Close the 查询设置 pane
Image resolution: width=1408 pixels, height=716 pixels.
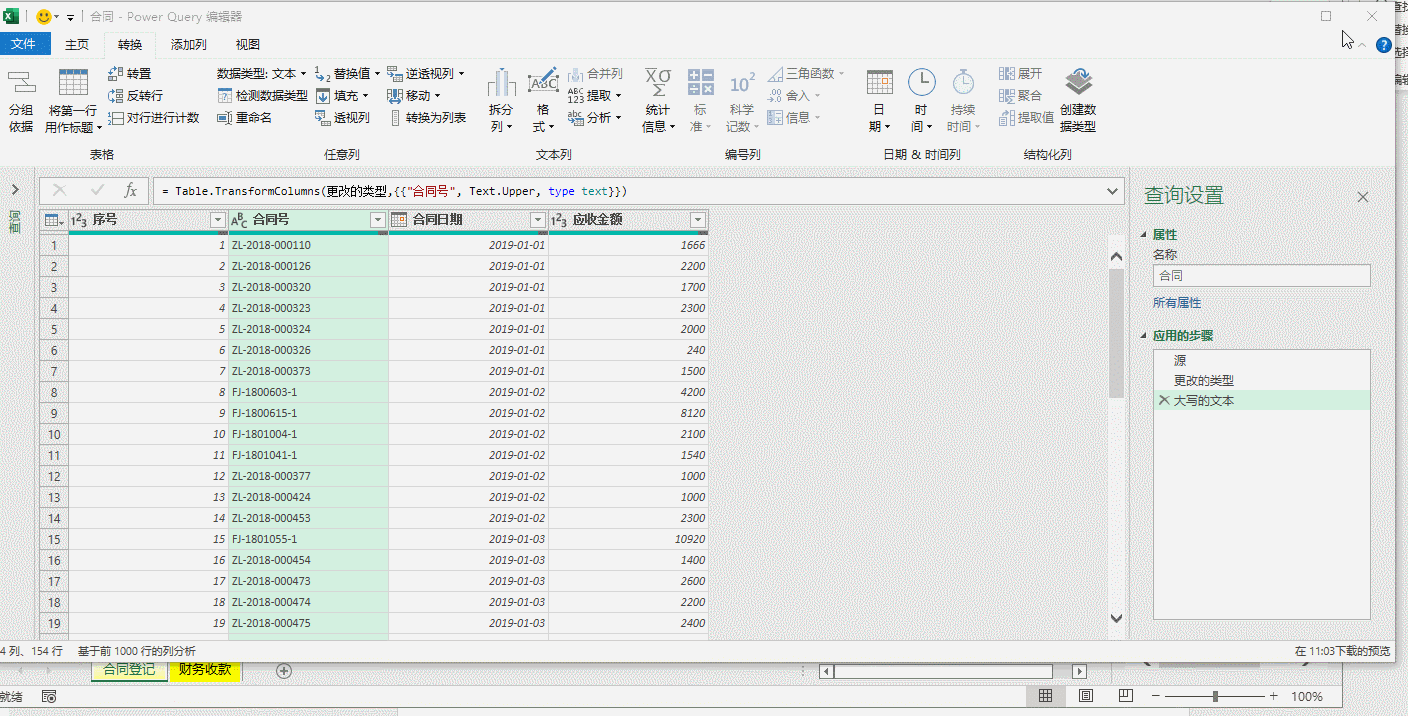[1363, 197]
